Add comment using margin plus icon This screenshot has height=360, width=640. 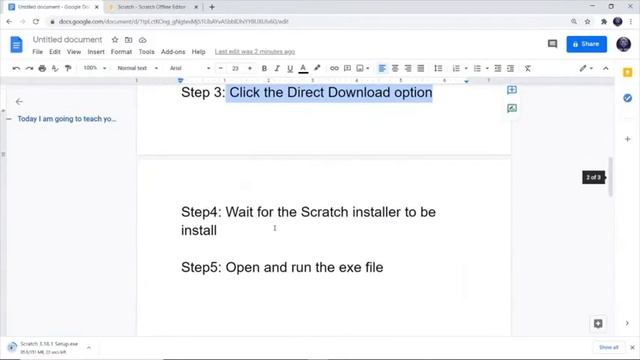[512, 90]
